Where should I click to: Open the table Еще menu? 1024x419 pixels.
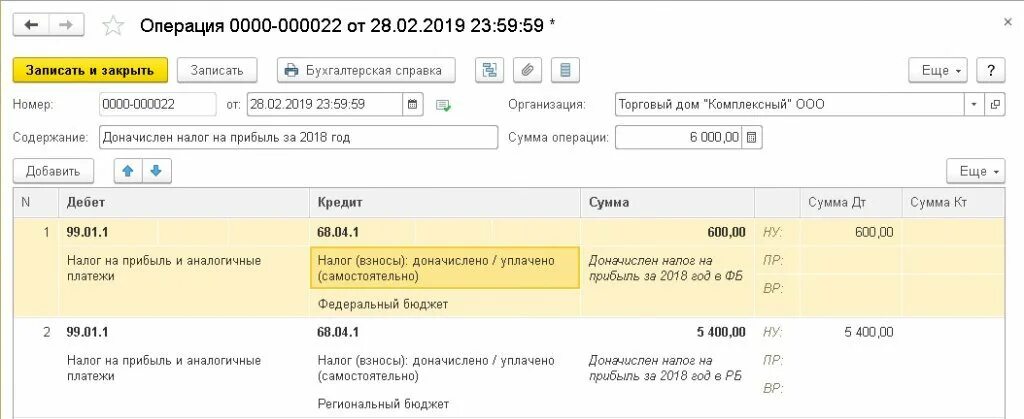click(x=976, y=172)
